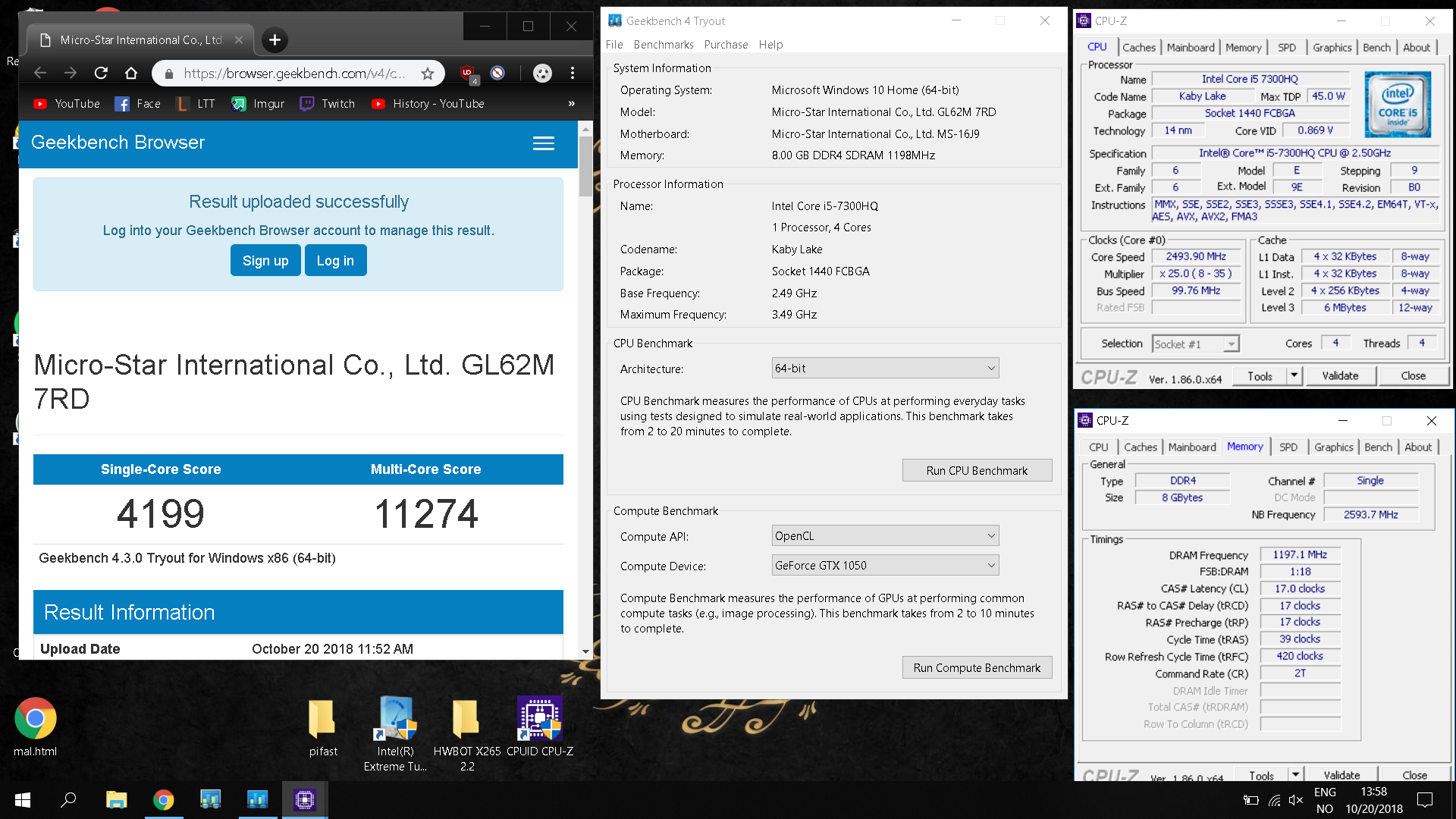
Task: Switch to Mainboard tab in top CPU-Z
Action: 1191,47
